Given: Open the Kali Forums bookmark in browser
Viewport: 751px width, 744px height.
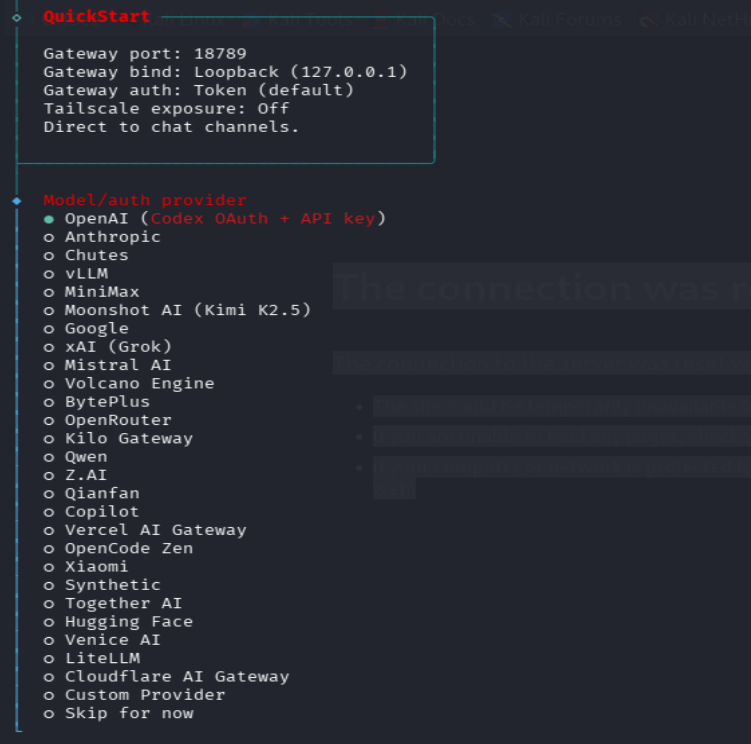Looking at the screenshot, I should (558, 20).
